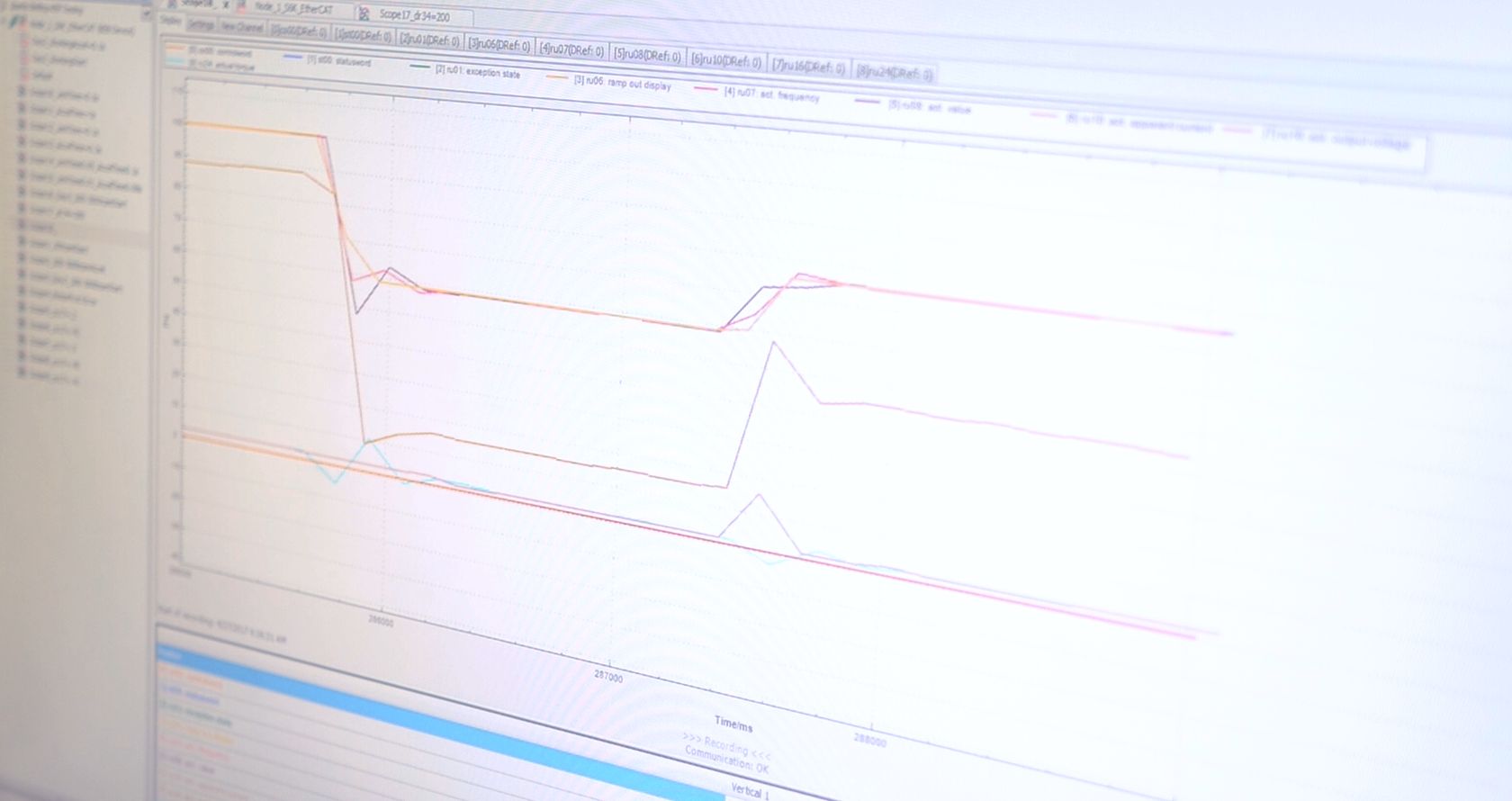The width and height of the screenshot is (1512, 801).
Task: Click the 288000 time axis label
Action: pos(869,741)
